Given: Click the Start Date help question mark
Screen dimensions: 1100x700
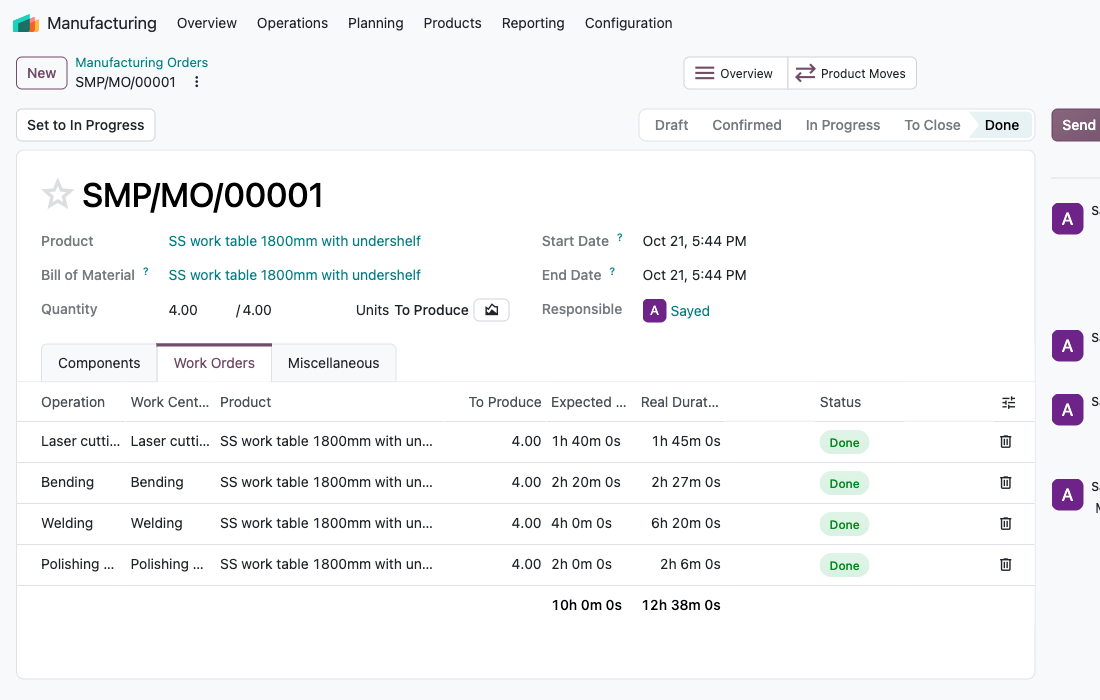Looking at the screenshot, I should coord(619,238).
